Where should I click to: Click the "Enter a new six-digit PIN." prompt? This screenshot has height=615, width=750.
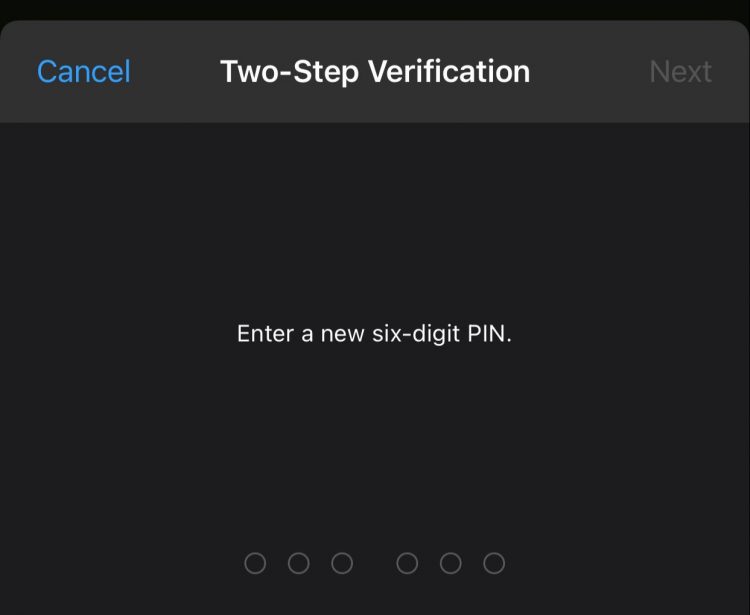pos(374,334)
